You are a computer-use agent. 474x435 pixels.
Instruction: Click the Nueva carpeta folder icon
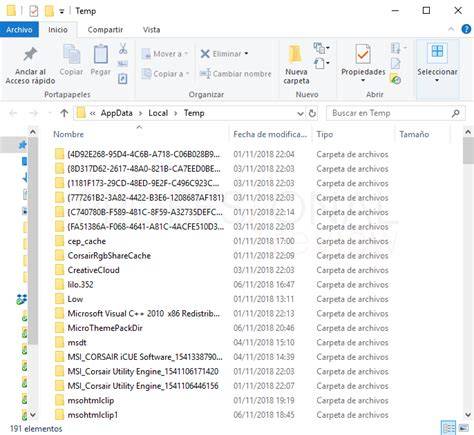296,55
